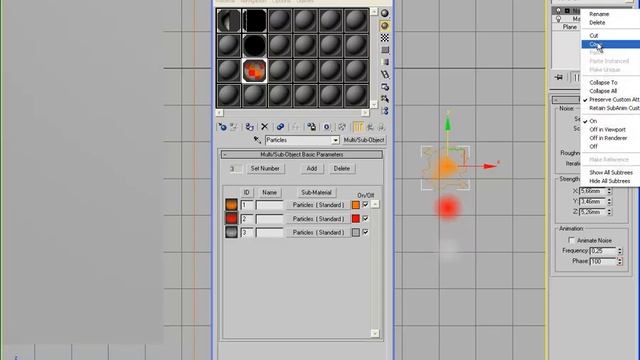Toggle the Backlight icon in Material Editor
Image resolution: width=640 pixels, height=360 pixels.
point(384,26)
